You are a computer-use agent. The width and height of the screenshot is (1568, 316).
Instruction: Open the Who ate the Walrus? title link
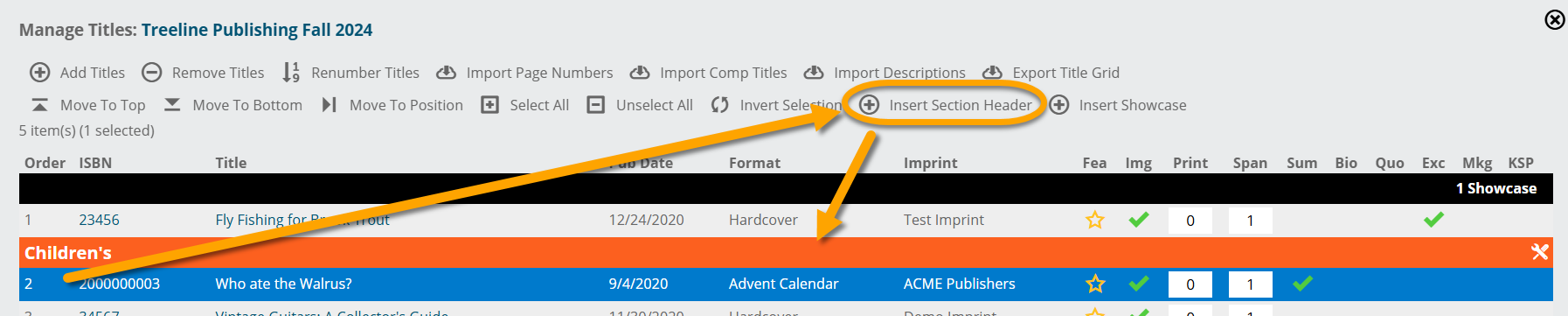click(x=284, y=284)
